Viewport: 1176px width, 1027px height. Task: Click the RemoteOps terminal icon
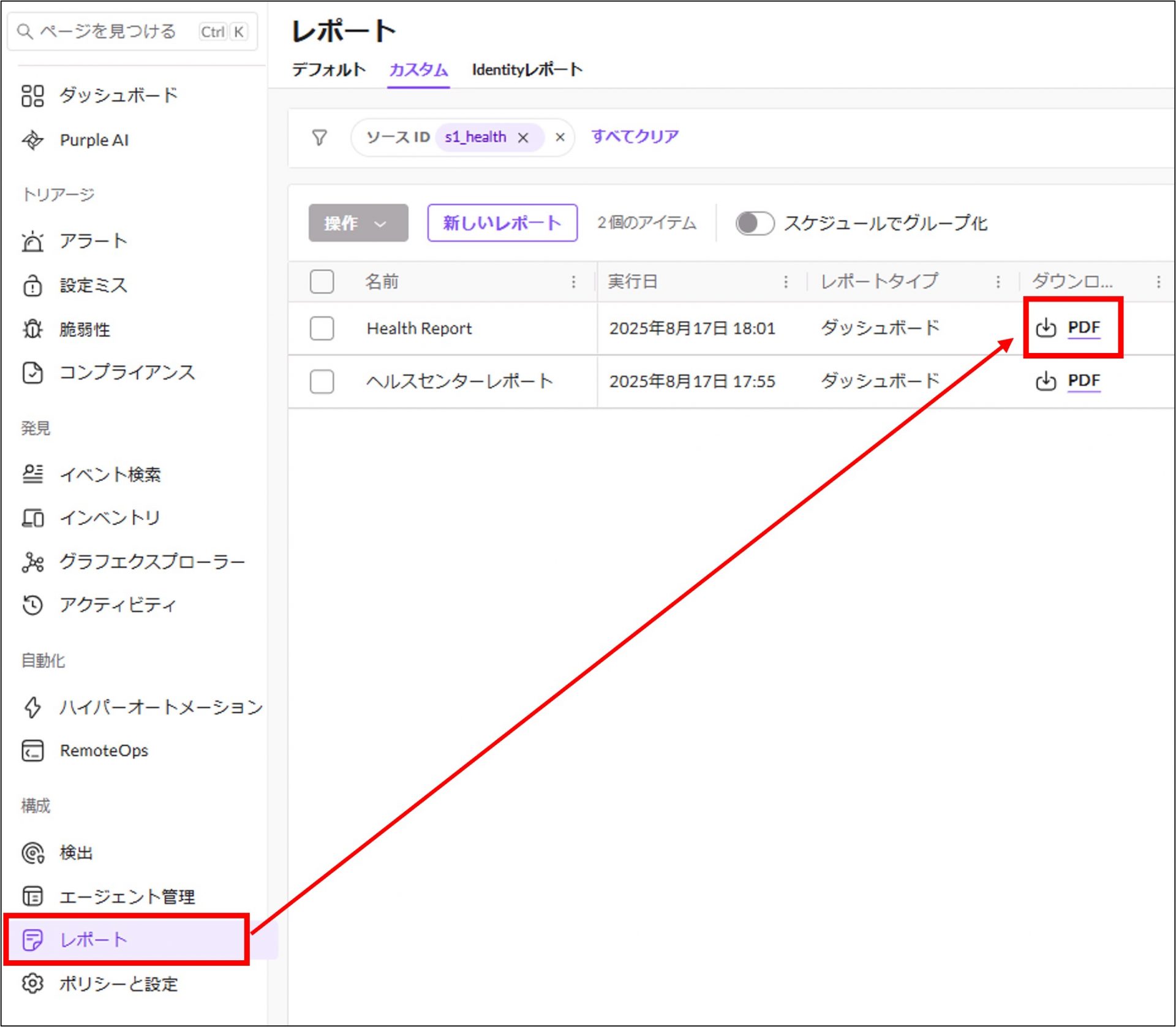[32, 751]
